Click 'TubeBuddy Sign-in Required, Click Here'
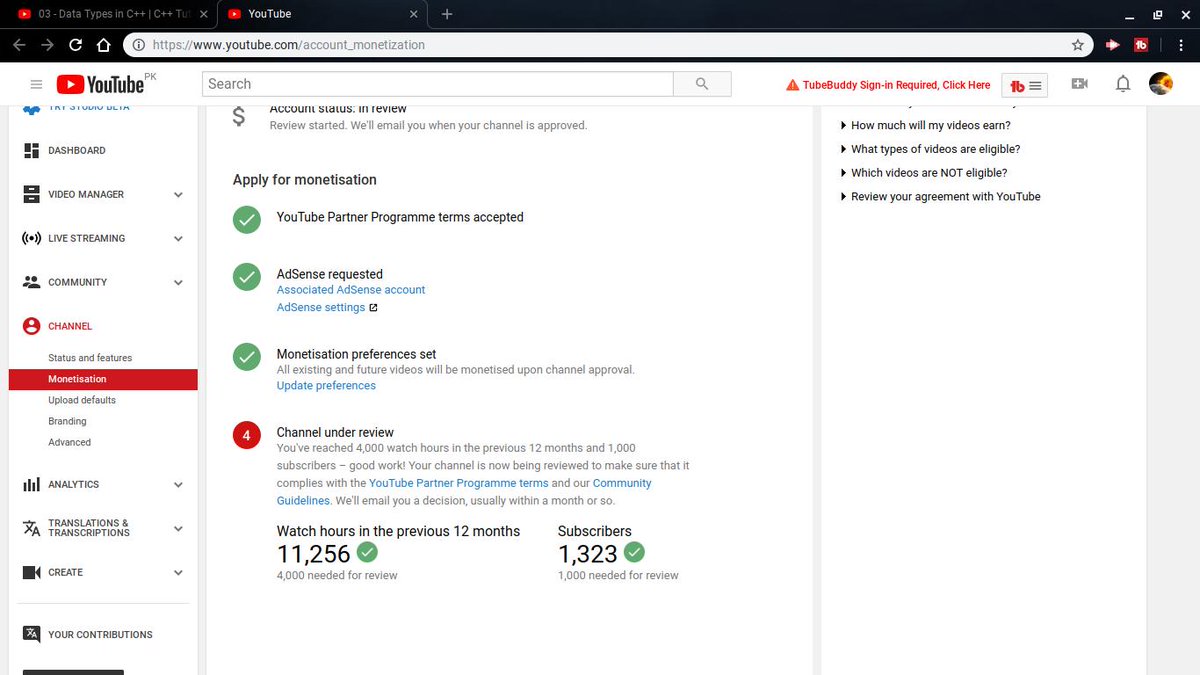Viewport: 1200px width, 675px height. coord(888,86)
